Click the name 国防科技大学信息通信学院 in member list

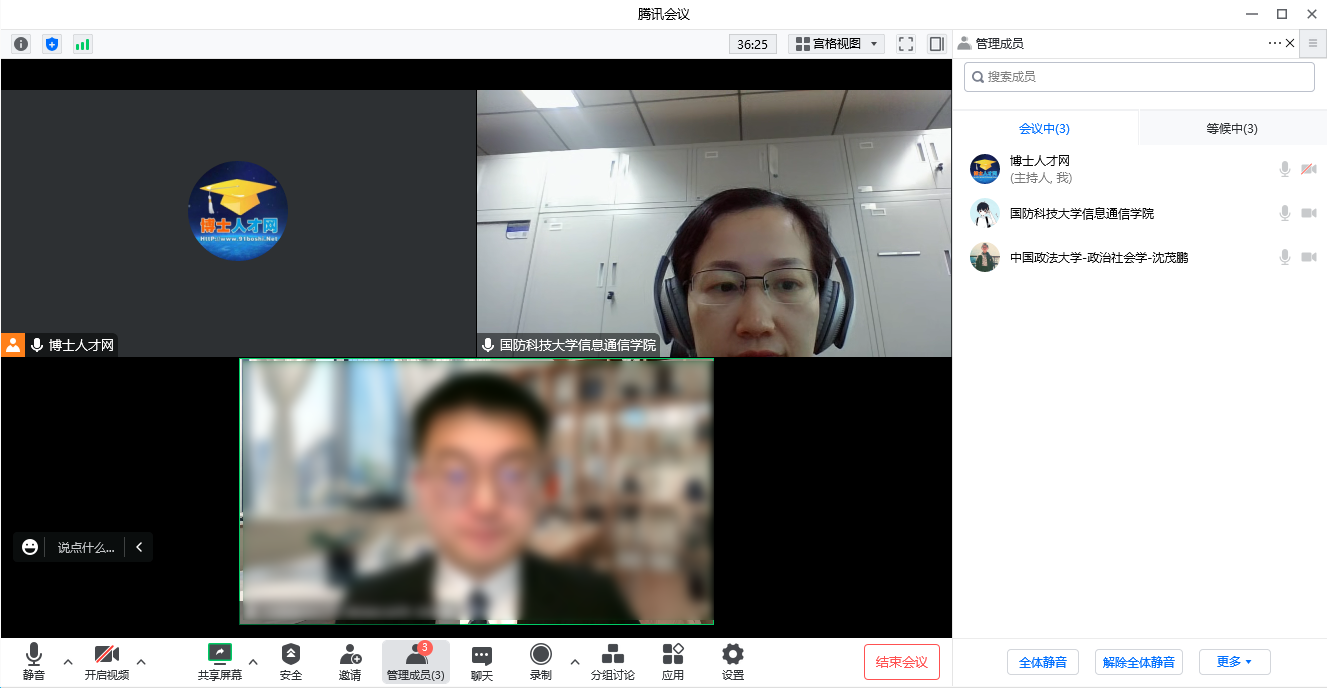tap(1082, 213)
